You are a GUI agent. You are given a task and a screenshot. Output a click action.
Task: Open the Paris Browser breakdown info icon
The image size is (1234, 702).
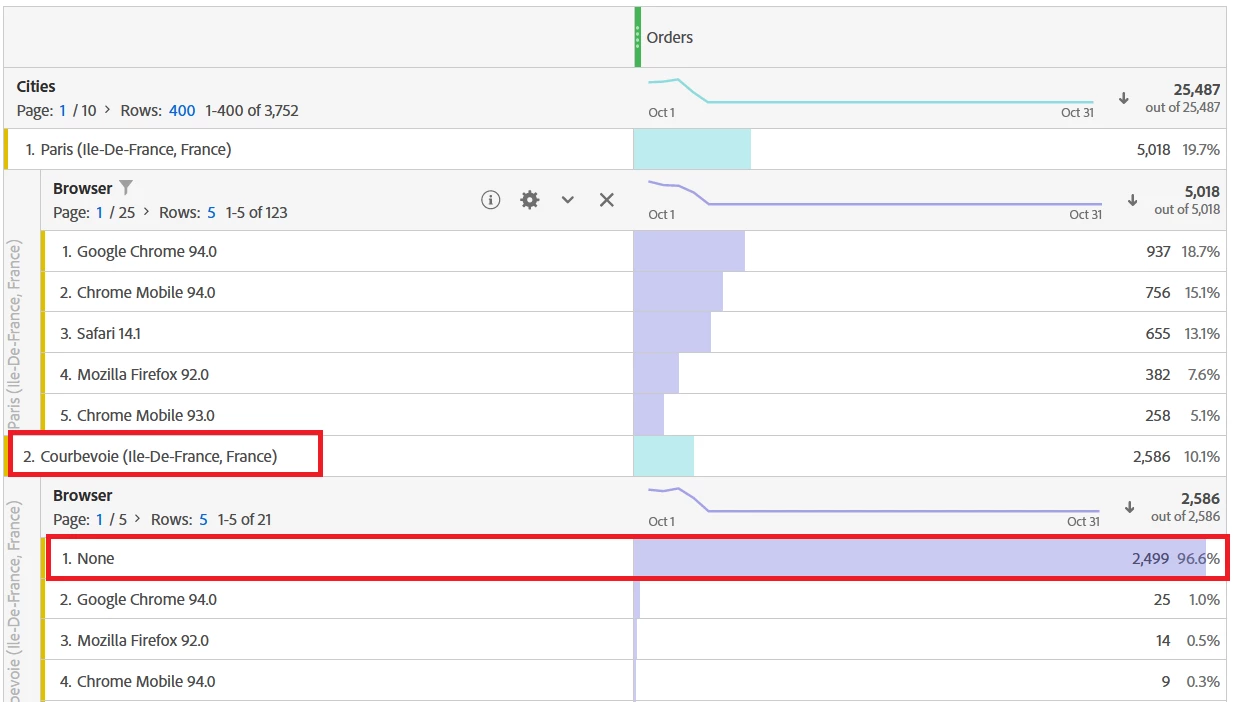pyautogui.click(x=490, y=200)
